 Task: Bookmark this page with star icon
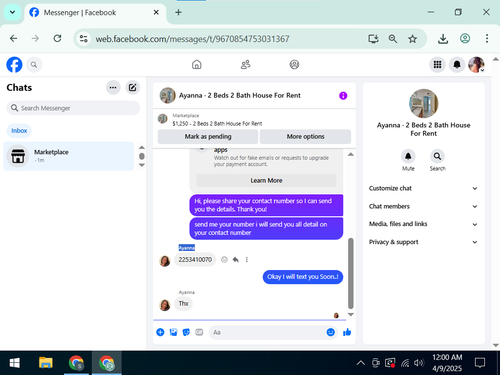pos(412,39)
